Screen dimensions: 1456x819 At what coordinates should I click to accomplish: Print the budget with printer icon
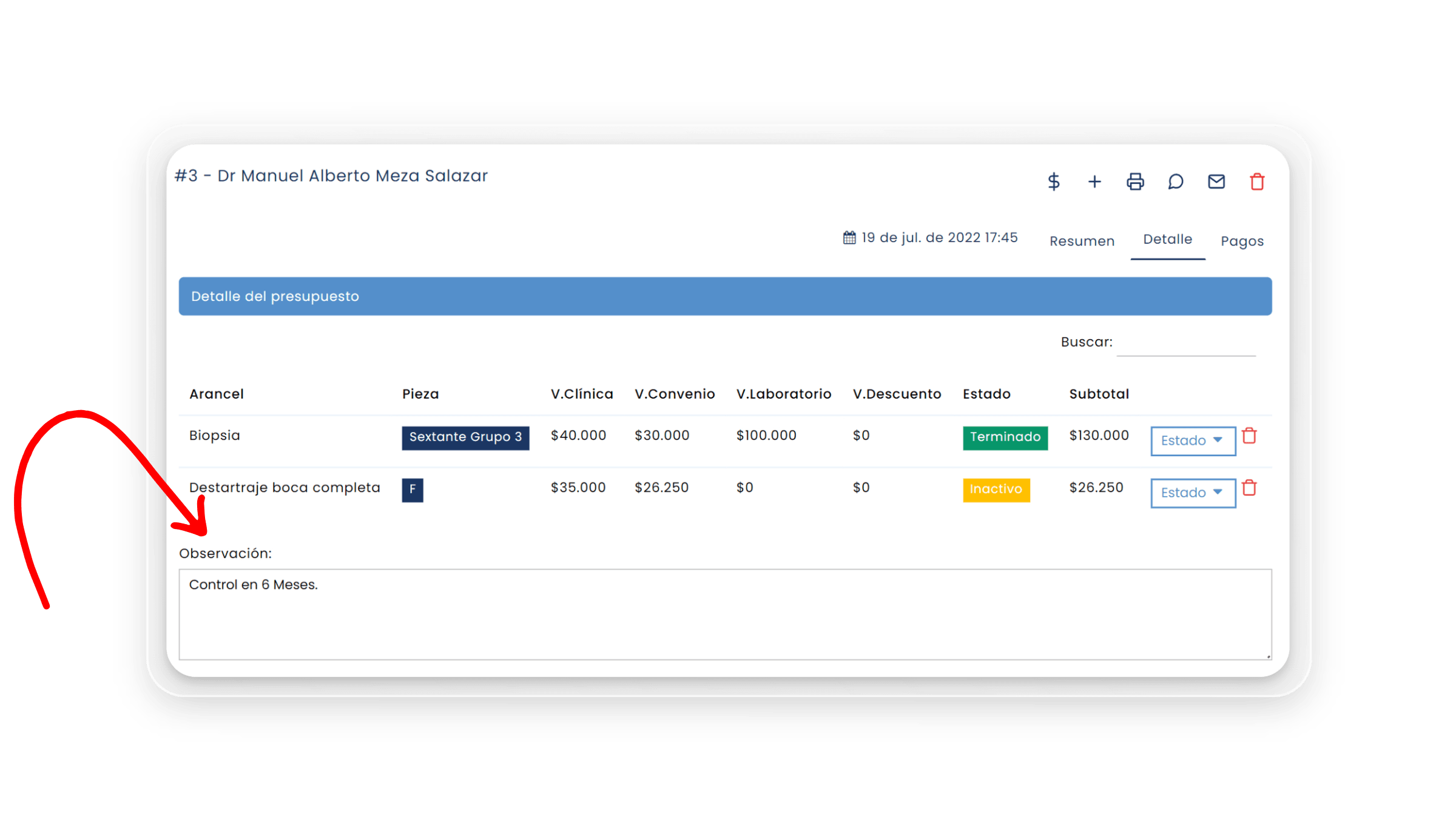point(1135,181)
